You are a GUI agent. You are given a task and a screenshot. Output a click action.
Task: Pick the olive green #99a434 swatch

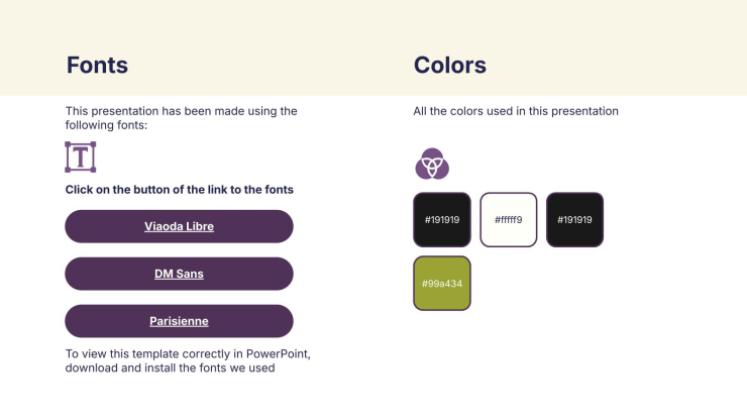pyautogui.click(x=442, y=283)
